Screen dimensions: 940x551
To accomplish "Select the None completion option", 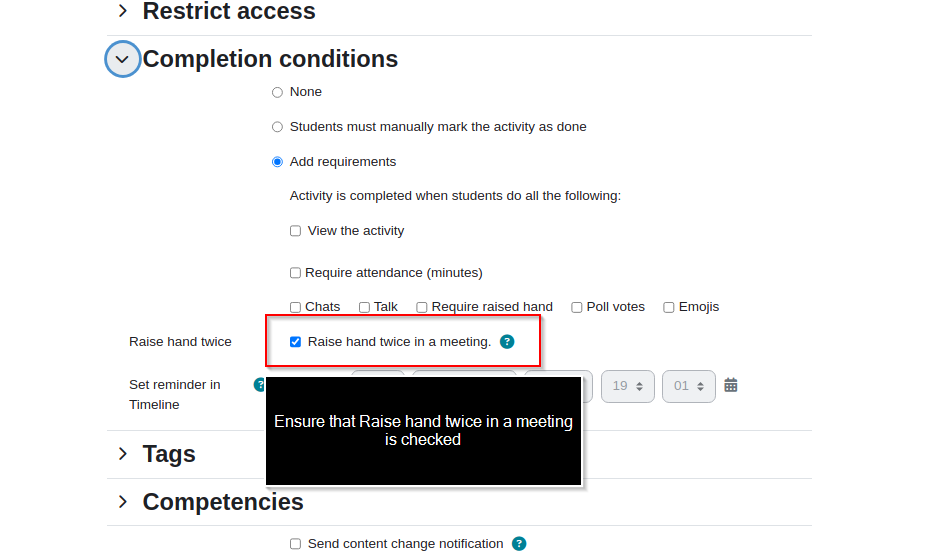I will (277, 92).
